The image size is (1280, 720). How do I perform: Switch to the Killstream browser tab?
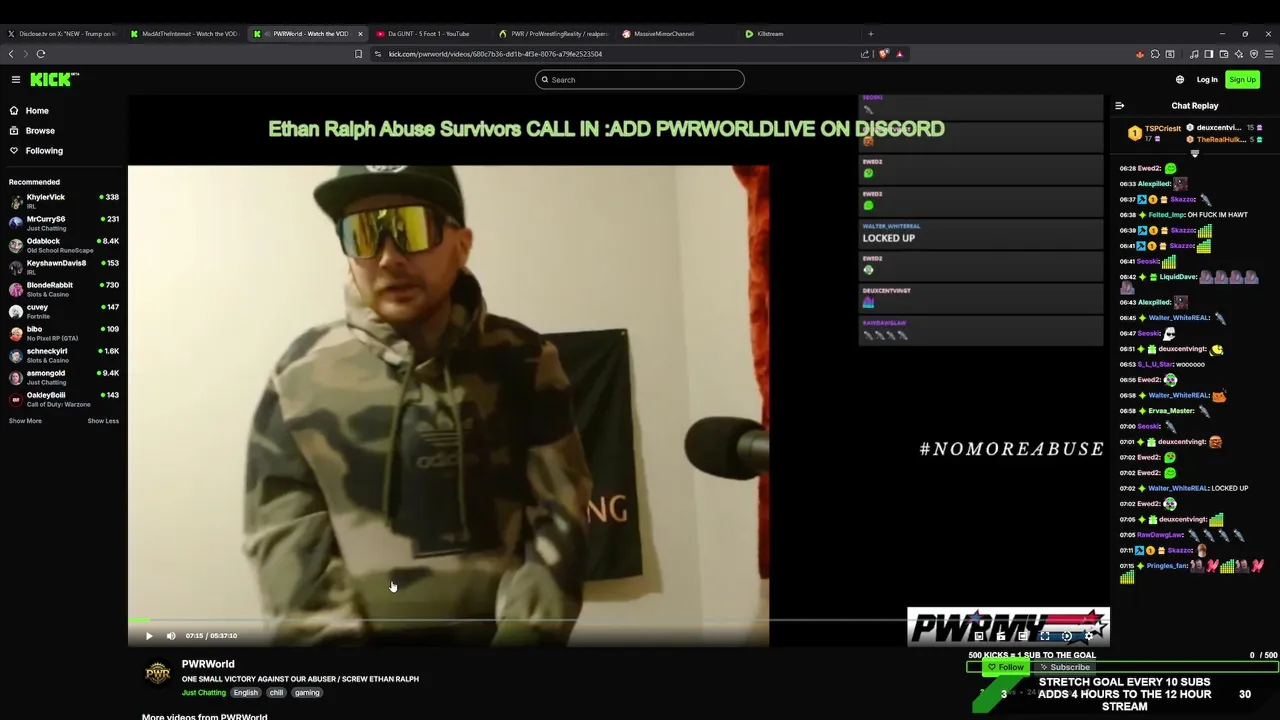pyautogui.click(x=800, y=34)
